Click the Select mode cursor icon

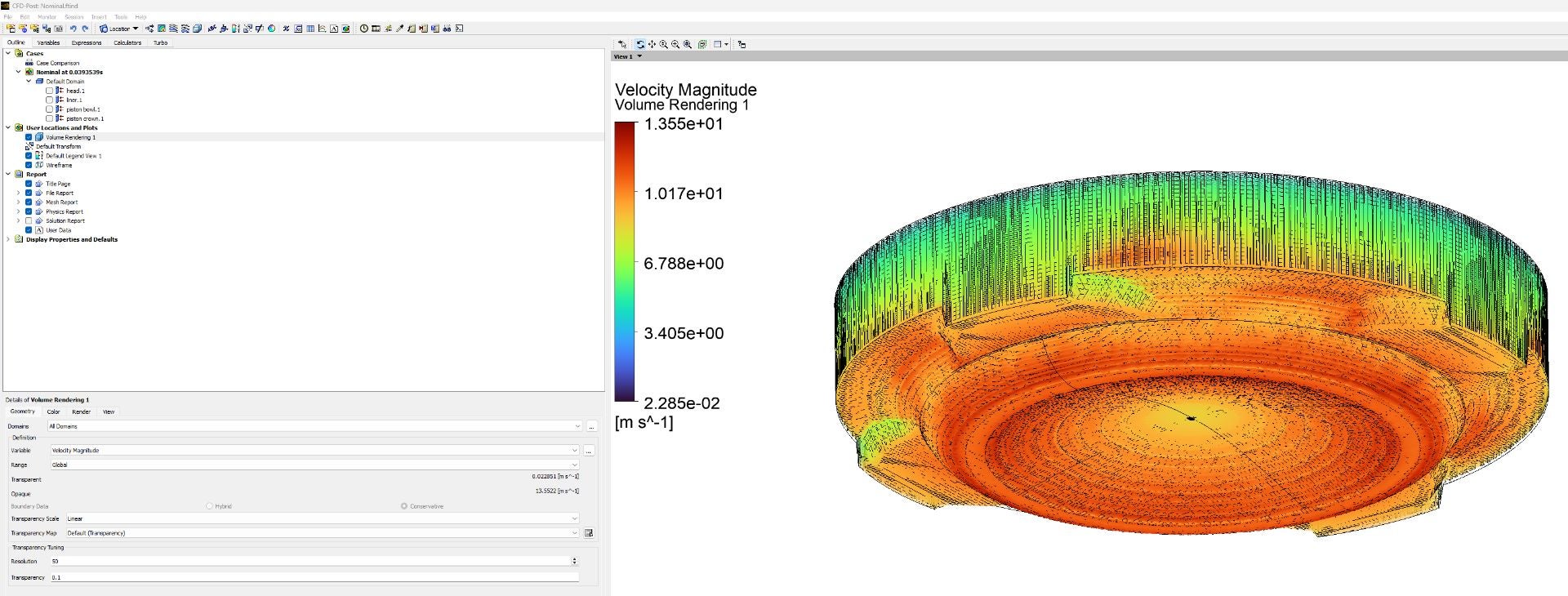click(622, 44)
